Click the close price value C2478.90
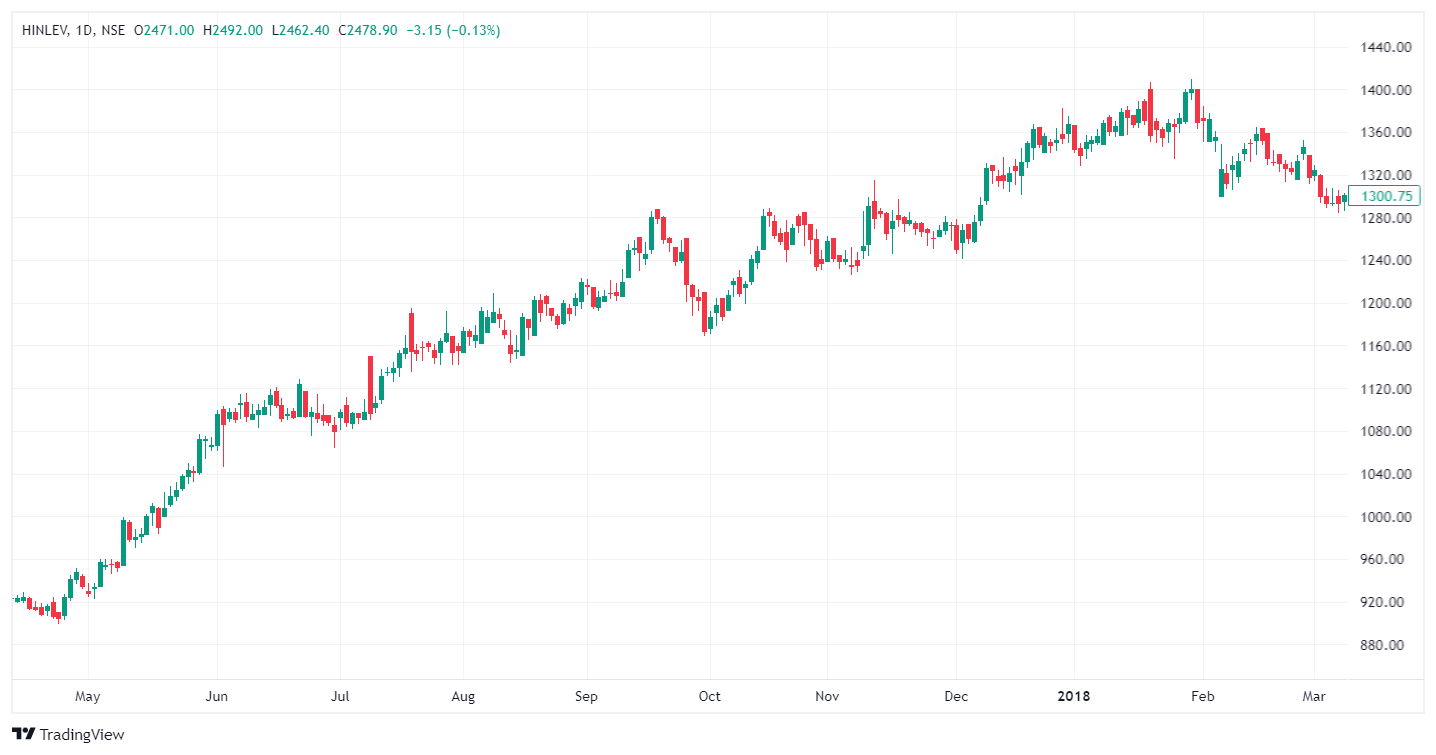1436x755 pixels. click(368, 31)
